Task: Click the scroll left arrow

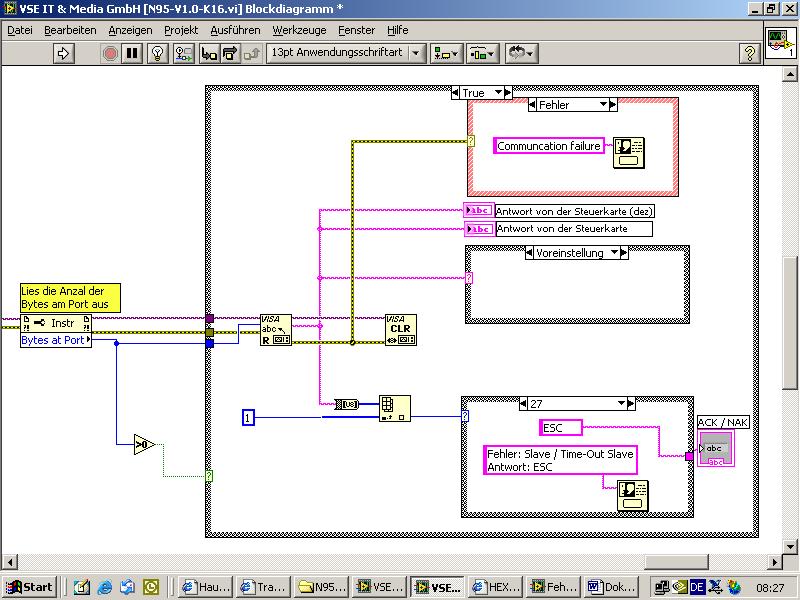Action: (x=9, y=562)
